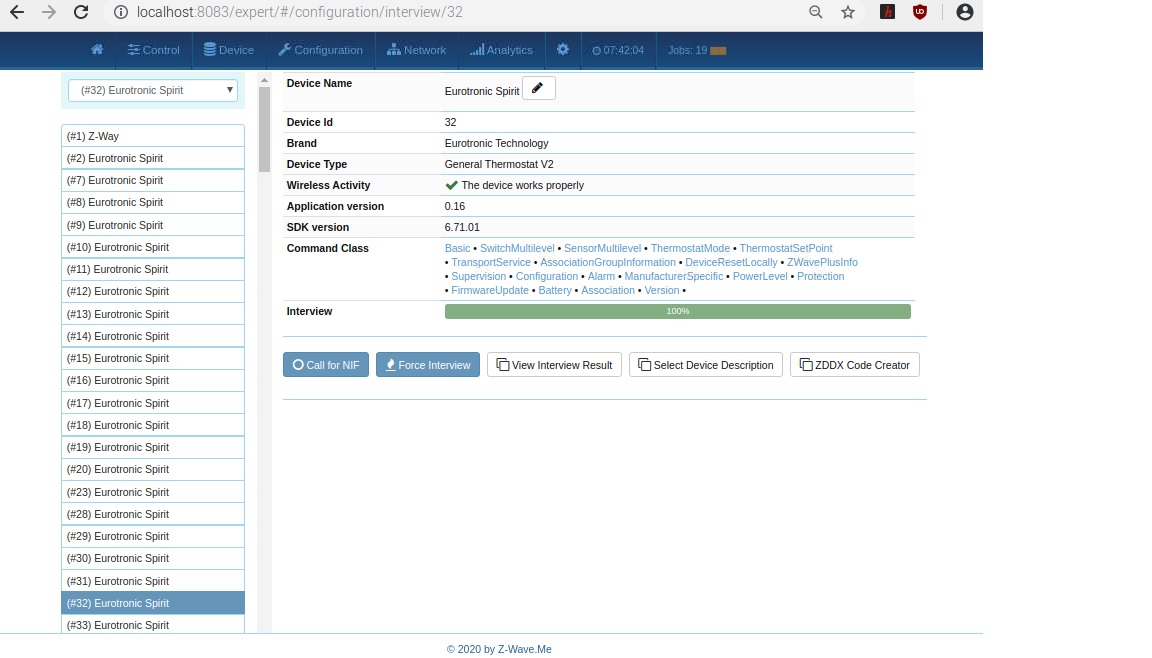Click browser forward arrow
This screenshot has width=1152, height=658.
point(49,12)
